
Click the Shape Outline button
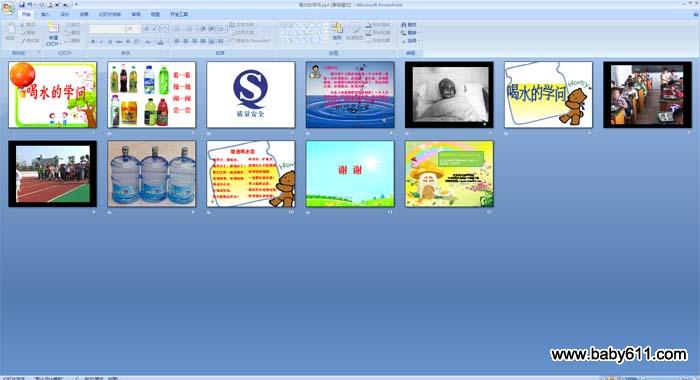pyautogui.click(x=378, y=33)
